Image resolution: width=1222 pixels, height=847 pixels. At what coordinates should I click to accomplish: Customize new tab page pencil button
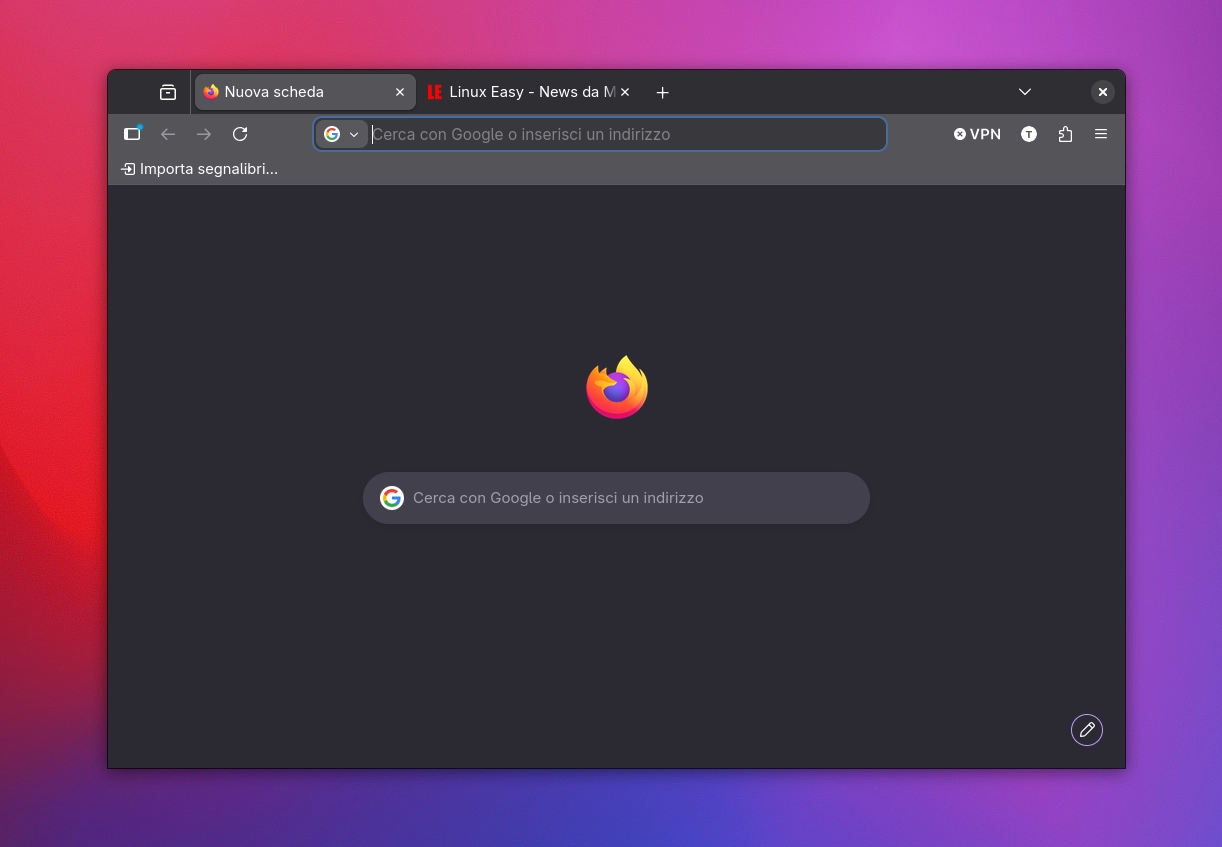tap(1087, 730)
